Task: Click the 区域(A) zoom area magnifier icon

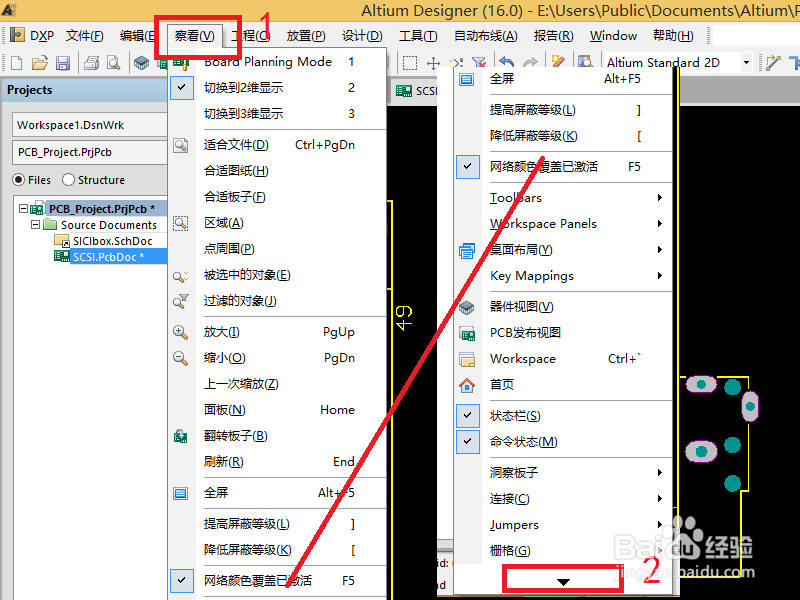Action: [181, 223]
